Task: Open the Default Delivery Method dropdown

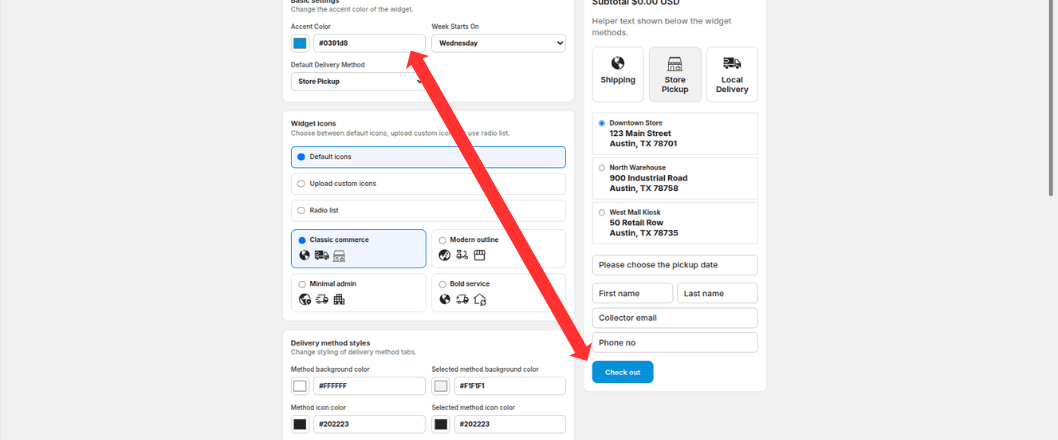Action: tap(358, 82)
